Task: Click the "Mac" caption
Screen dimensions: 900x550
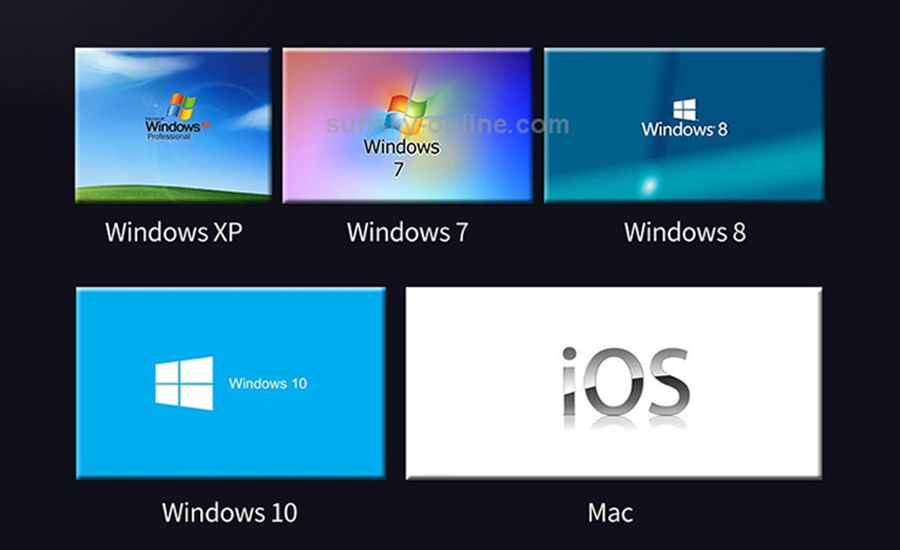Action: pos(610,513)
